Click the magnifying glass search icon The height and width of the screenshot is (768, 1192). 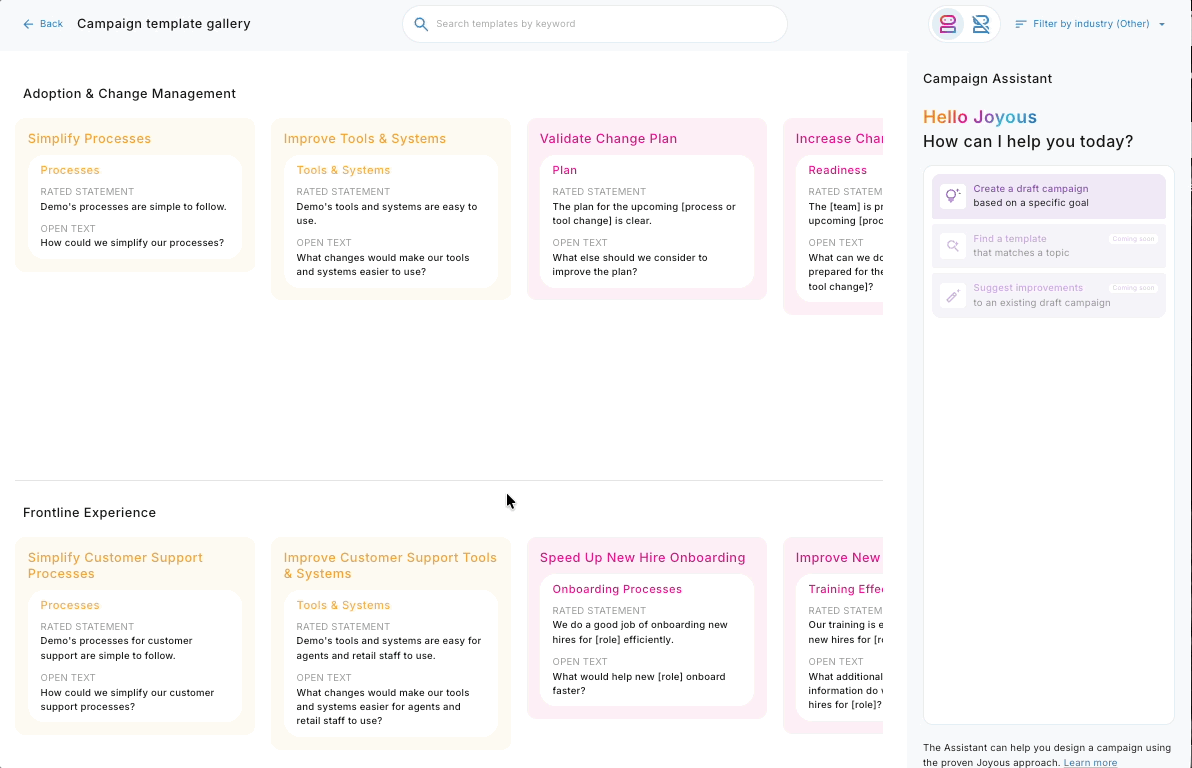click(x=421, y=24)
